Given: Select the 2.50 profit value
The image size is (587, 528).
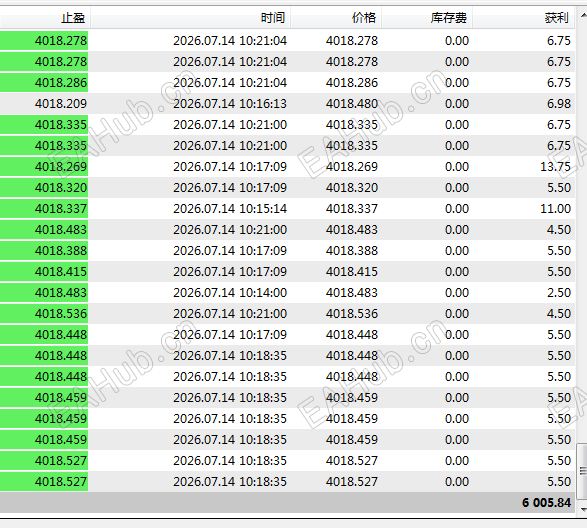Looking at the screenshot, I should coord(559,292).
